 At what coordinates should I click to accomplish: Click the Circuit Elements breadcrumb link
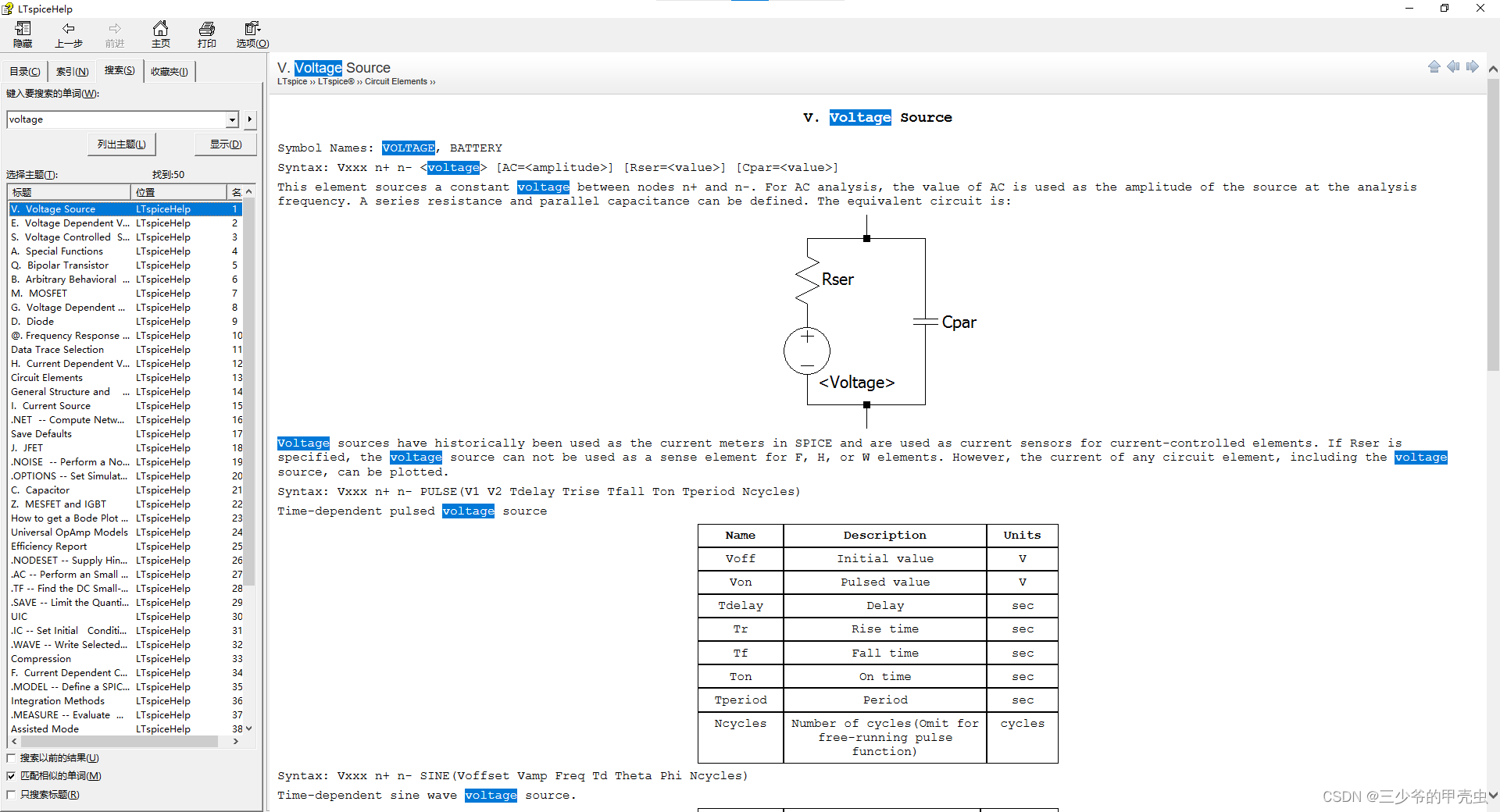(x=396, y=81)
